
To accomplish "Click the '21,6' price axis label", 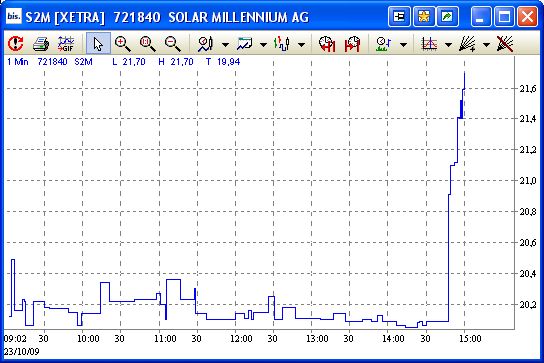I will click(x=528, y=89).
